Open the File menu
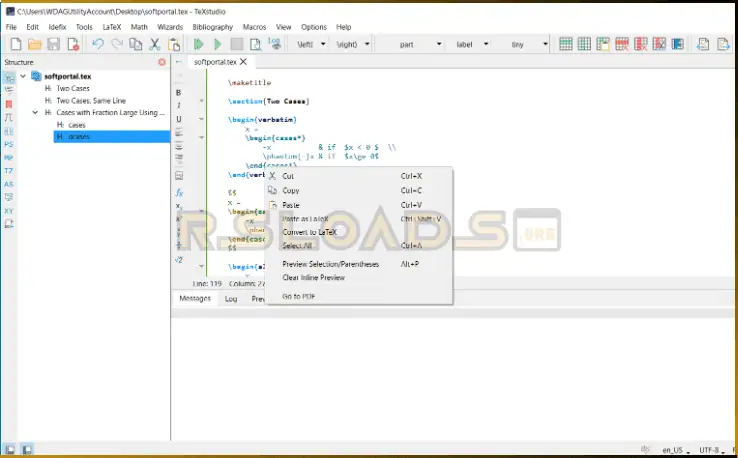This screenshot has width=738, height=458. (11, 27)
